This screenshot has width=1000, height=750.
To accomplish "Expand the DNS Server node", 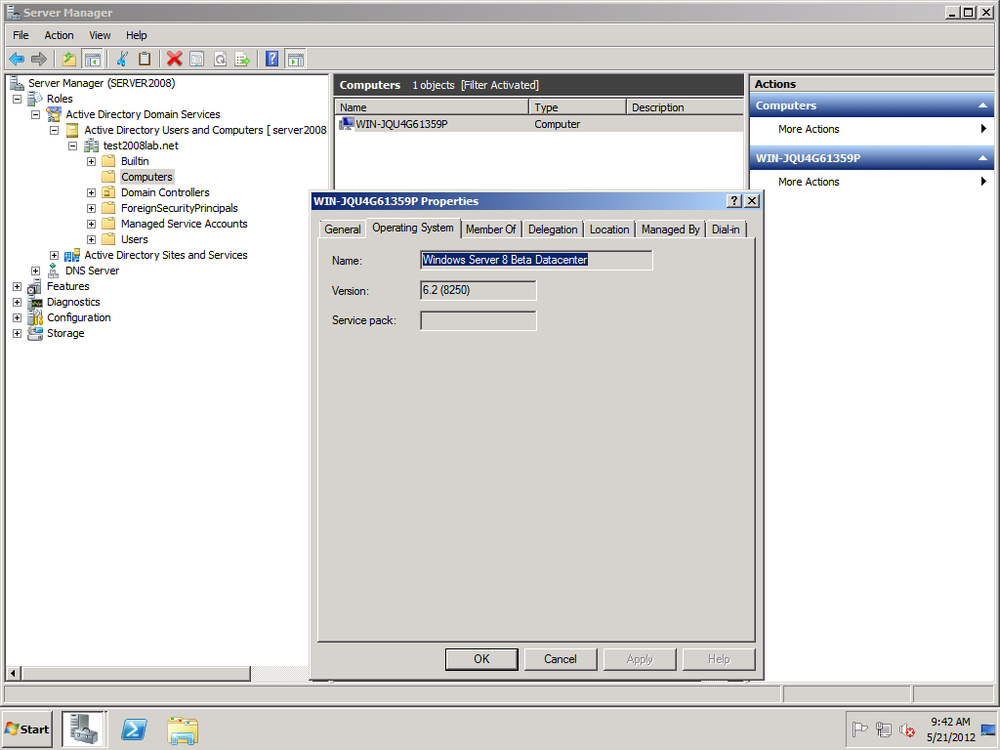I will (x=36, y=271).
